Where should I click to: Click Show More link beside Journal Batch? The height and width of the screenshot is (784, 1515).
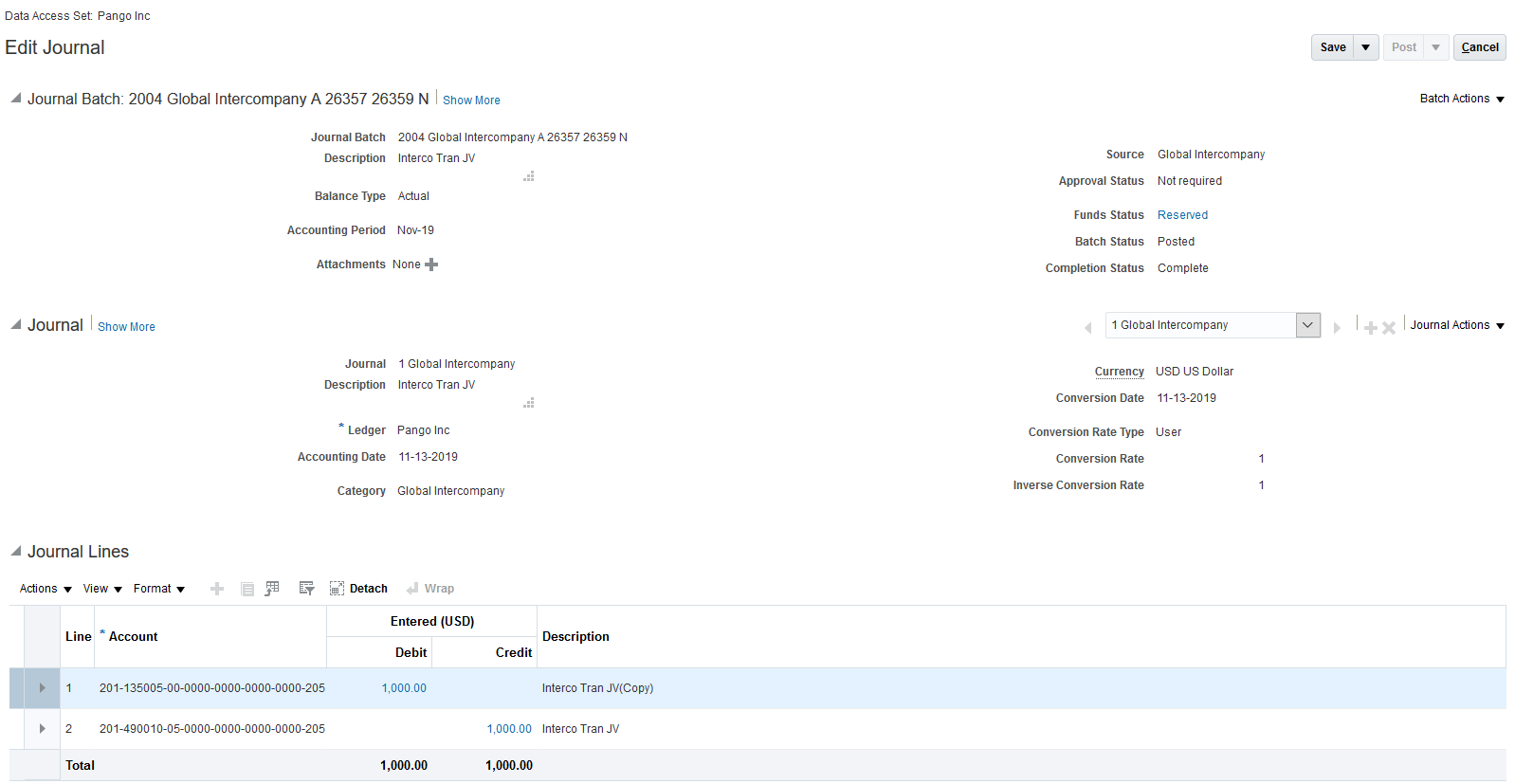click(x=471, y=100)
